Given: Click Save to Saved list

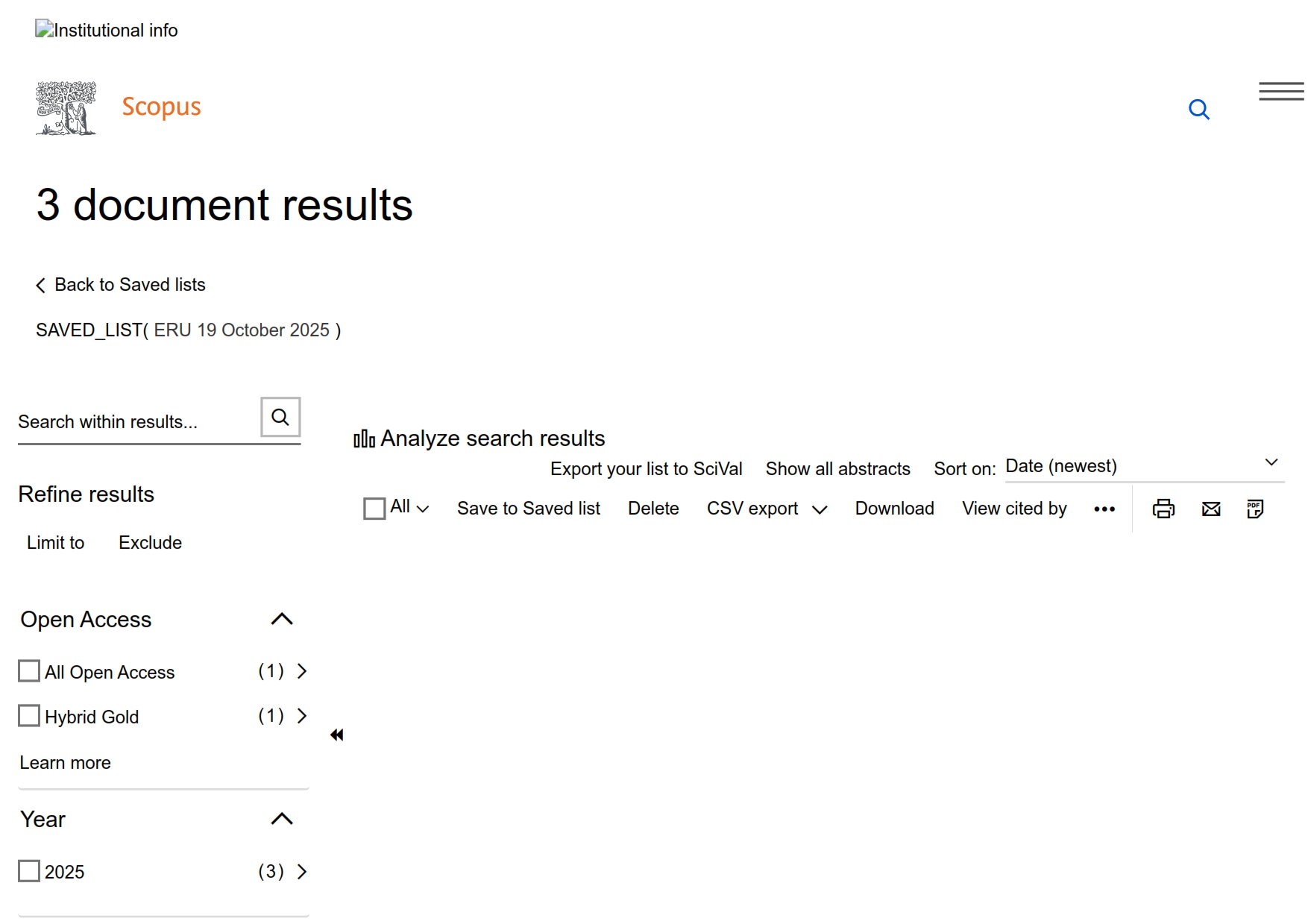Looking at the screenshot, I should [528, 509].
